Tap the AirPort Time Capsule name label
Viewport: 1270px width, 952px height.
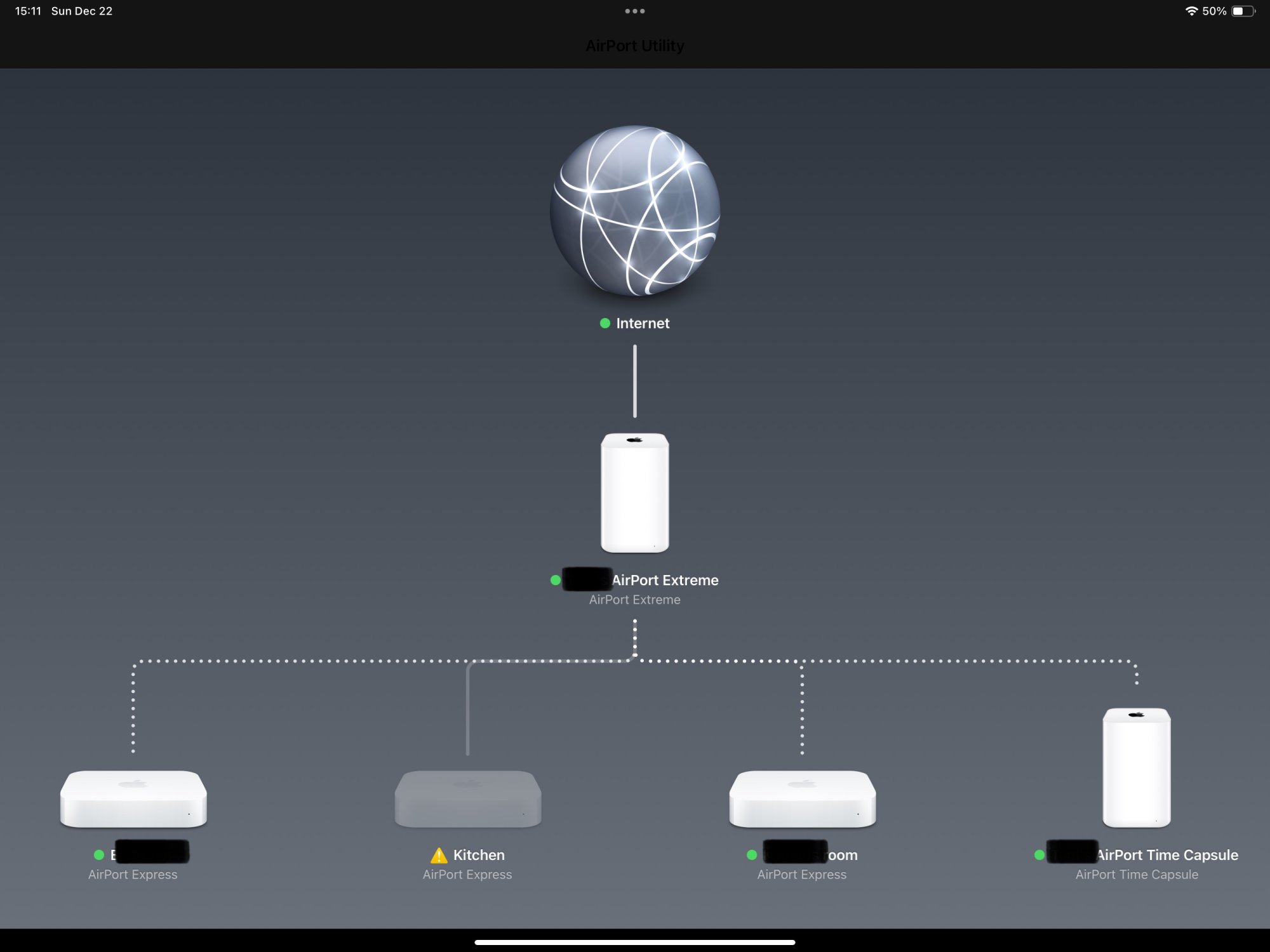click(x=1167, y=855)
